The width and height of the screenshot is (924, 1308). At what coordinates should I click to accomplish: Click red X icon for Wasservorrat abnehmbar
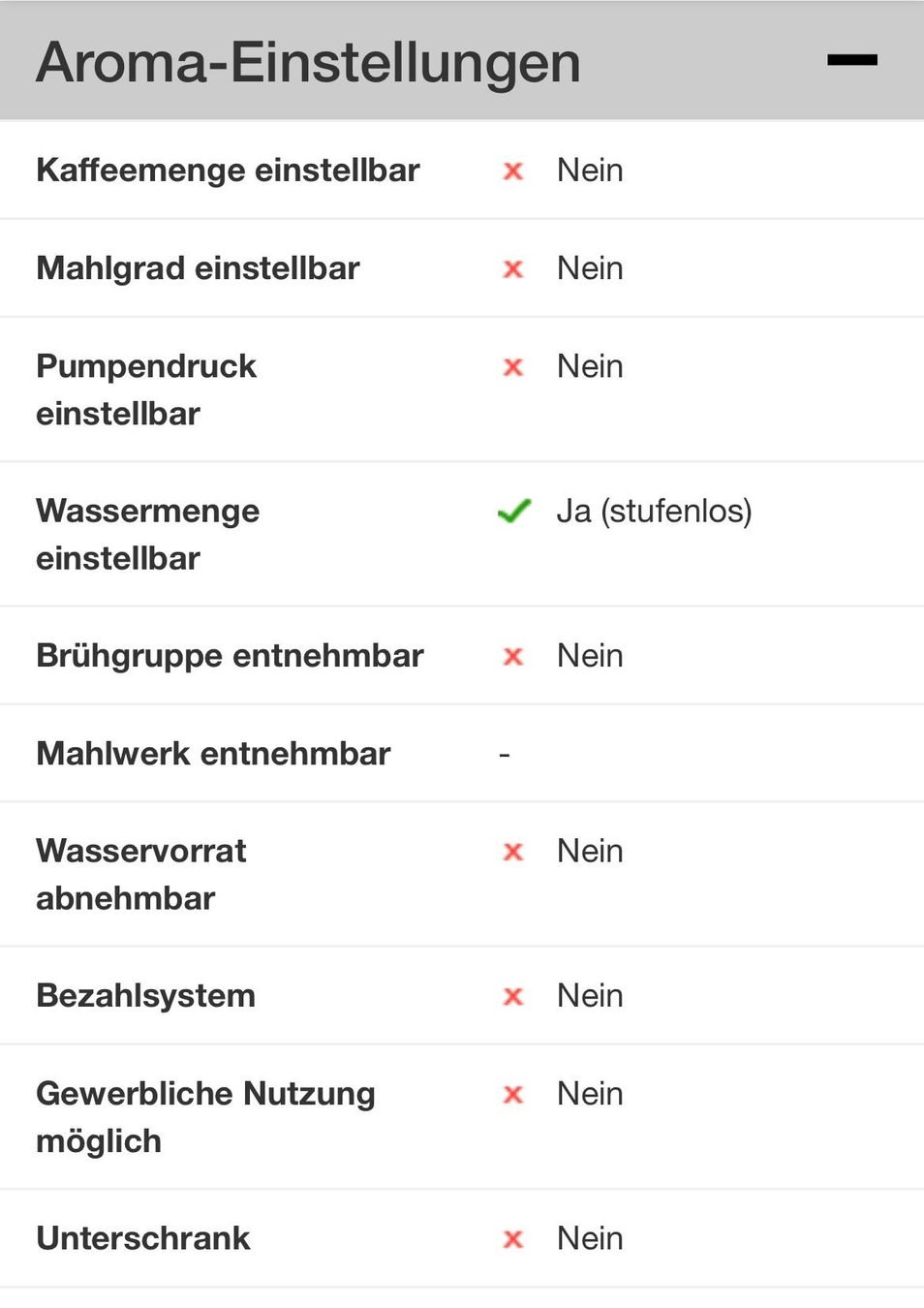pos(513,852)
